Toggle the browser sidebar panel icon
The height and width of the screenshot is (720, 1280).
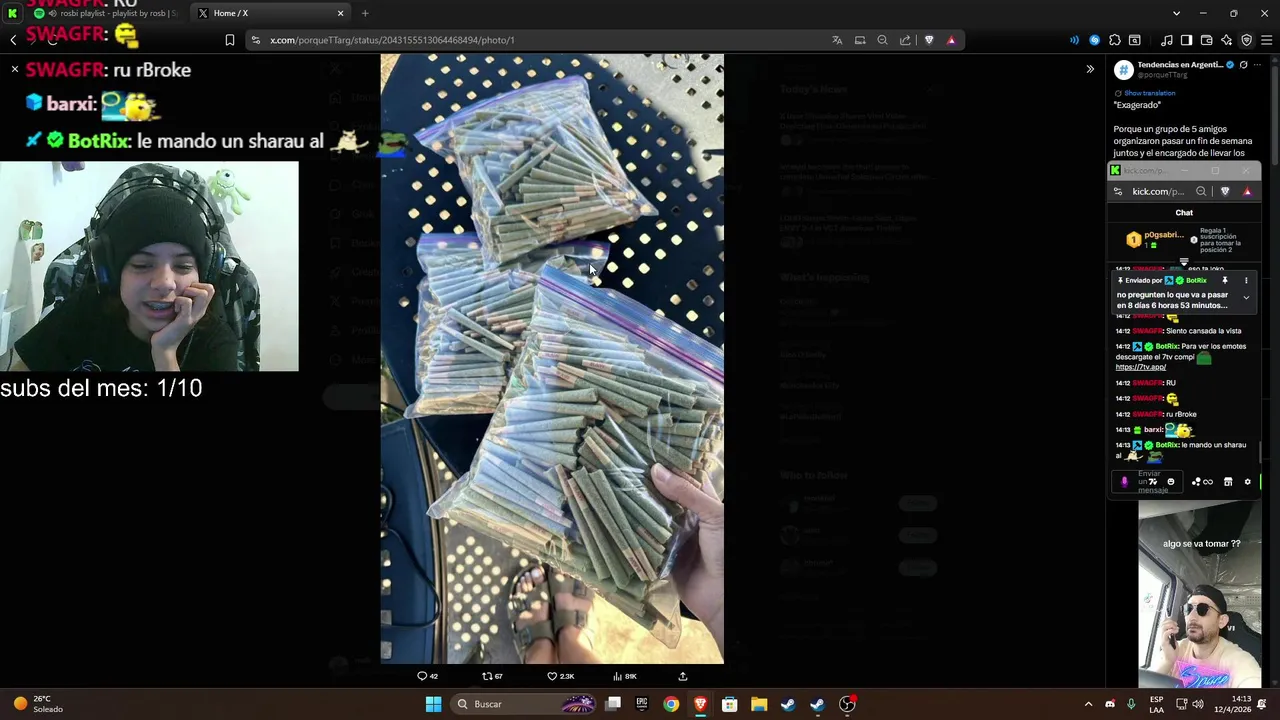pyautogui.click(x=1186, y=40)
